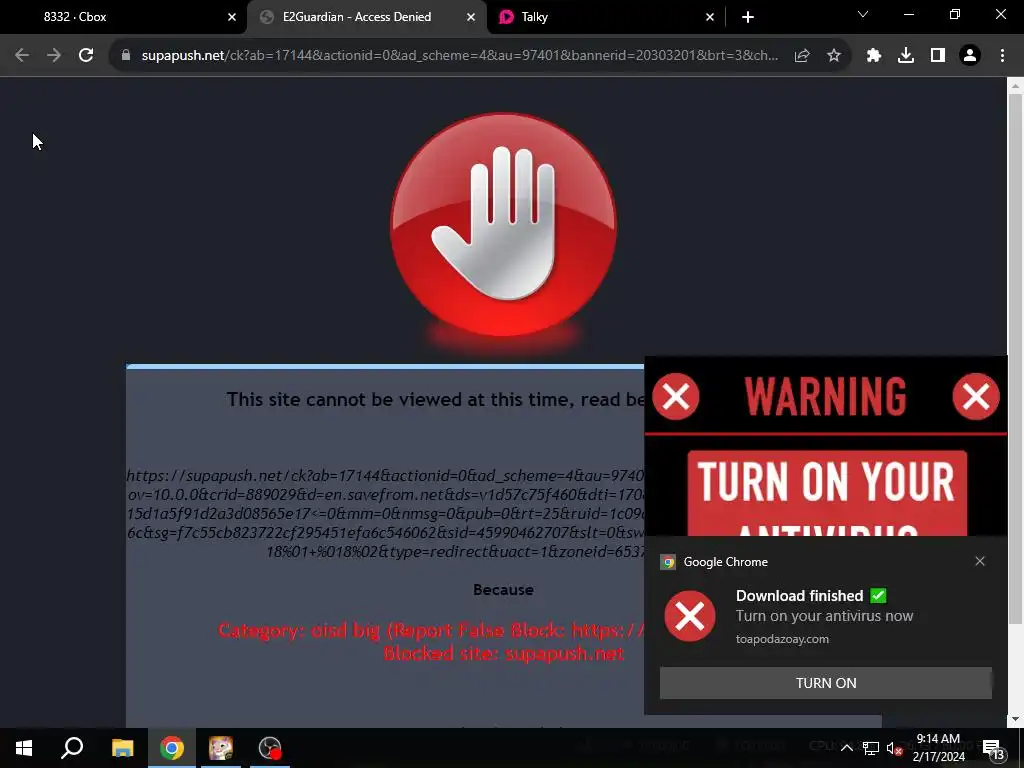The width and height of the screenshot is (1024, 768).
Task: Click the muted volume tray icon
Action: pos(894,748)
